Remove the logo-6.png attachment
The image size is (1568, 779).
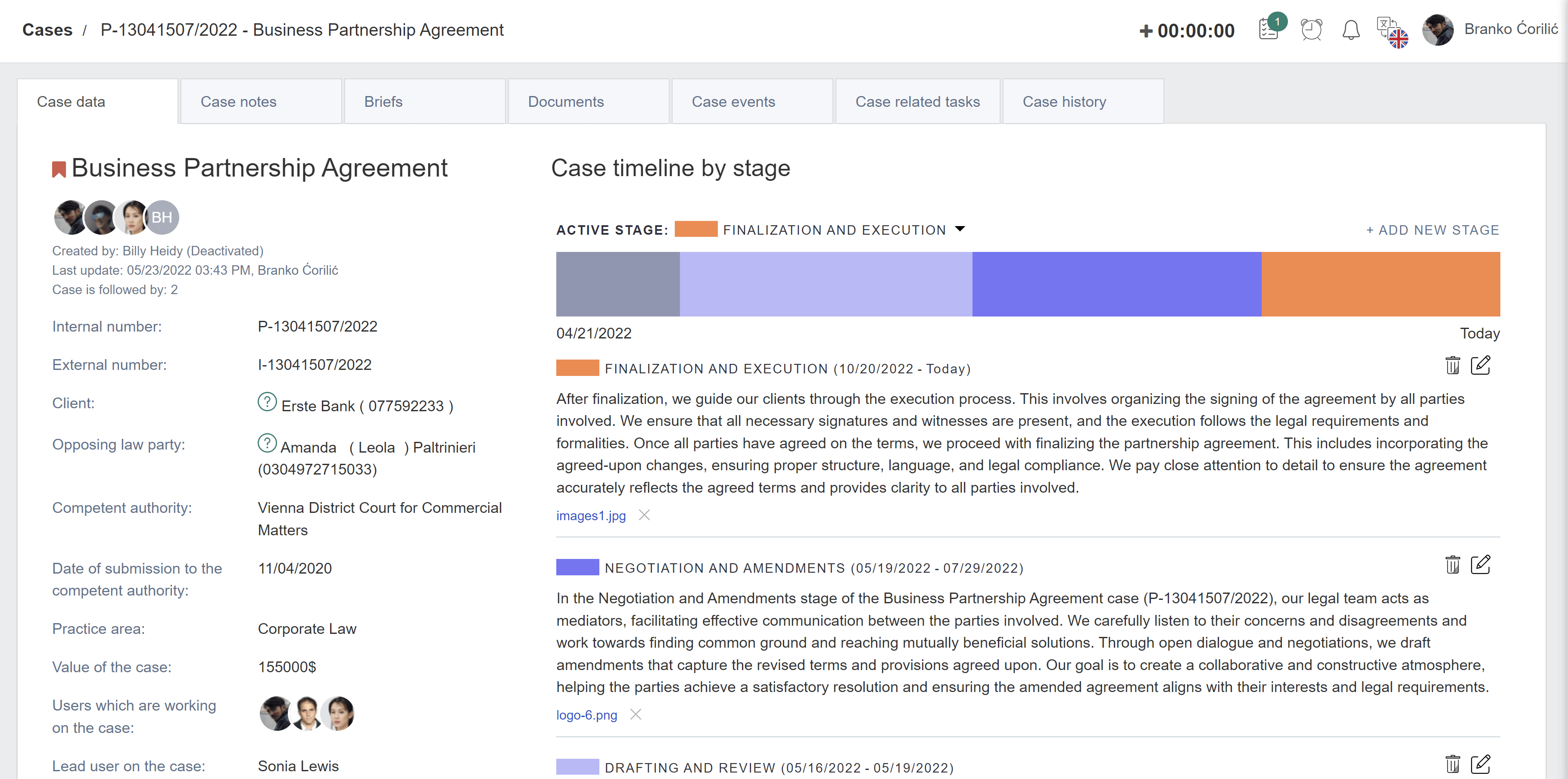[636, 714]
